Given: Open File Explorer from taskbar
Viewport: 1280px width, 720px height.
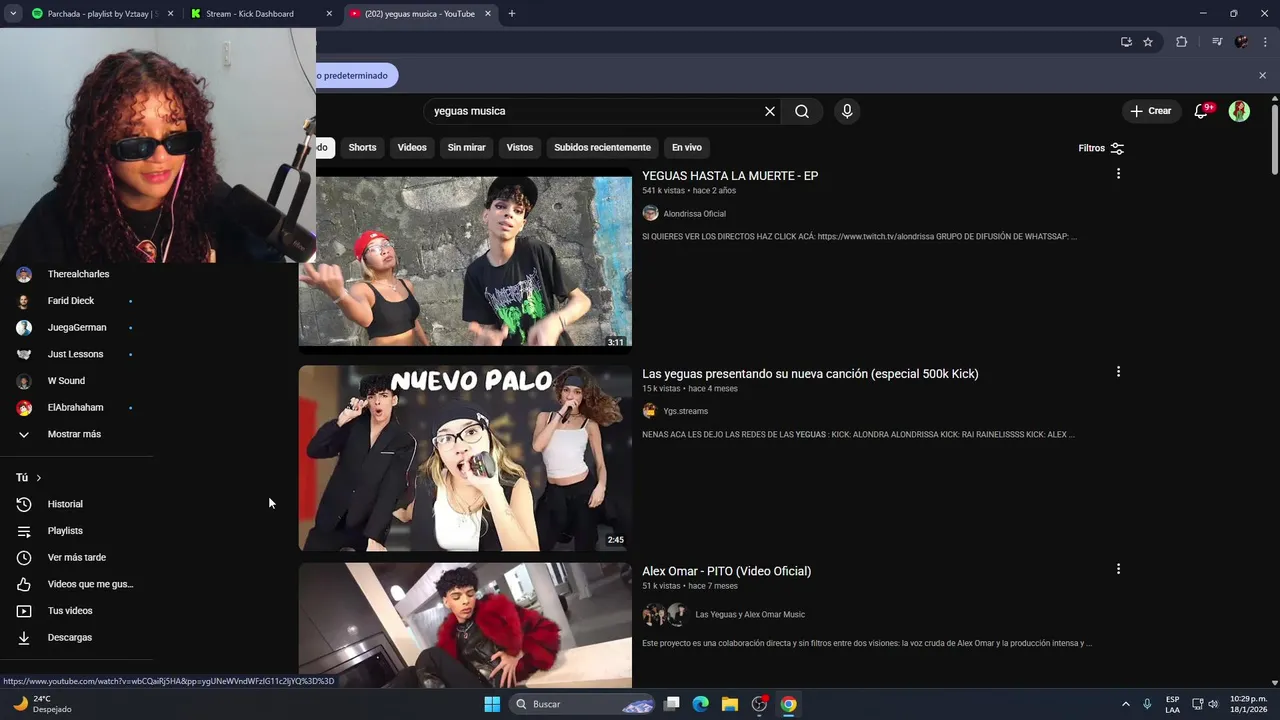Looking at the screenshot, I should pyautogui.click(x=730, y=704).
